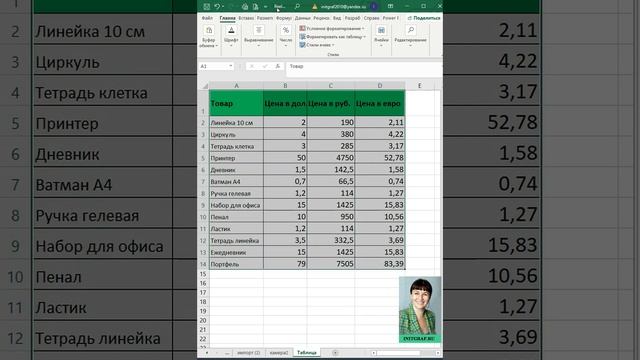Viewport: 640px width, 360px height.
Task: Click the Ячейки cells group icon
Action: tap(381, 31)
